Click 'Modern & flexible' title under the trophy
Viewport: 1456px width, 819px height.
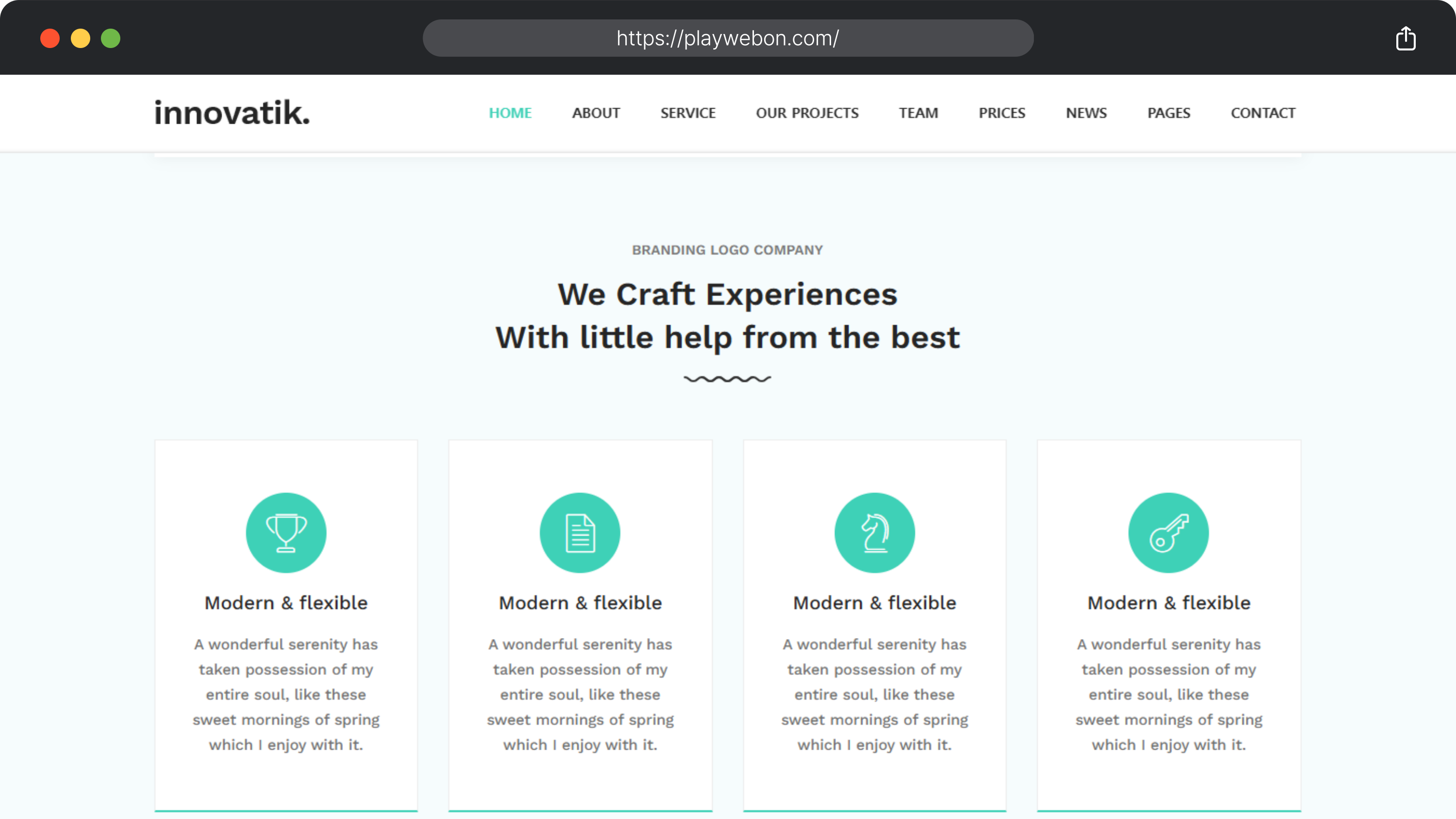286,603
